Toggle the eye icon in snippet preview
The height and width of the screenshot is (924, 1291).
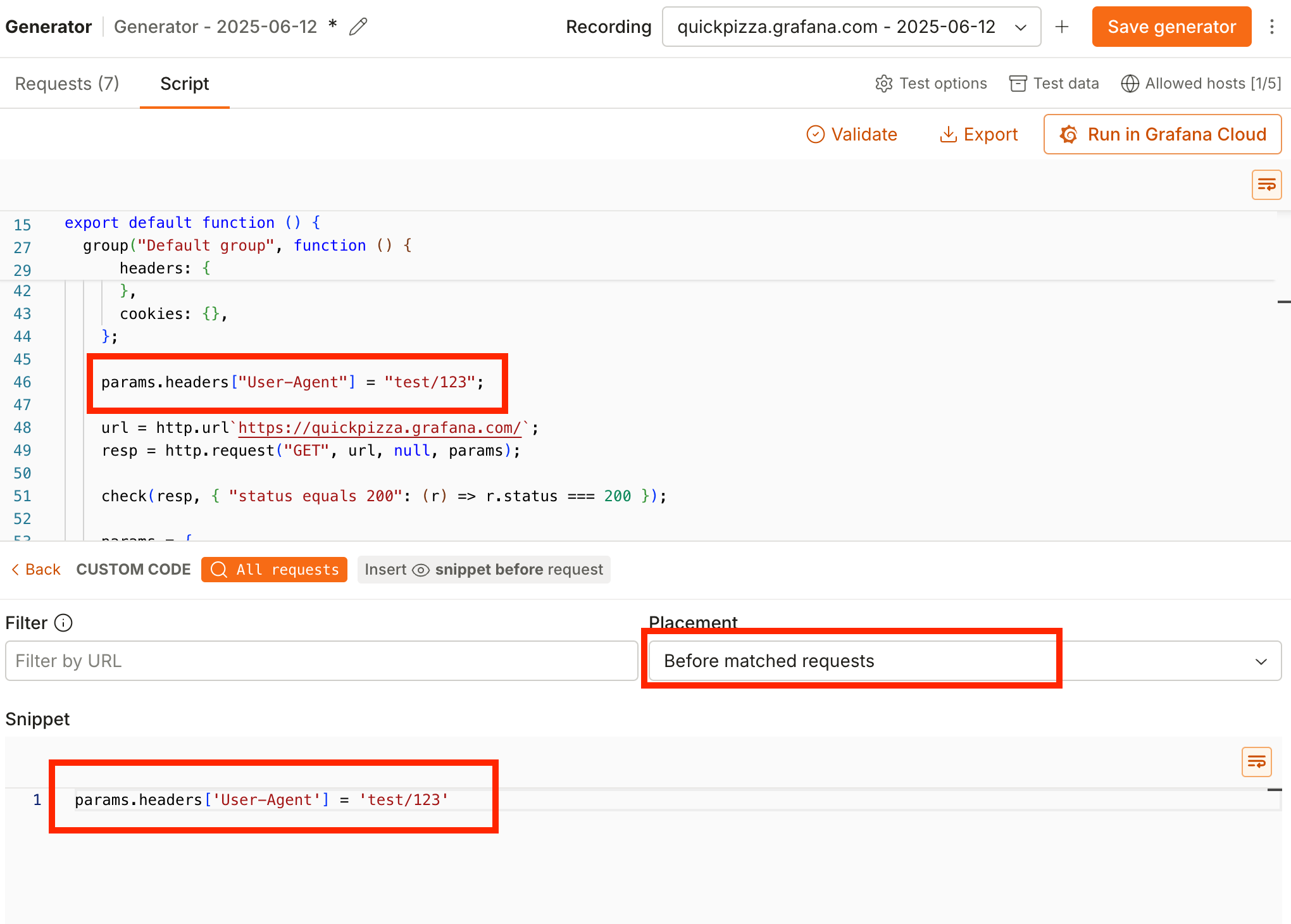421,570
